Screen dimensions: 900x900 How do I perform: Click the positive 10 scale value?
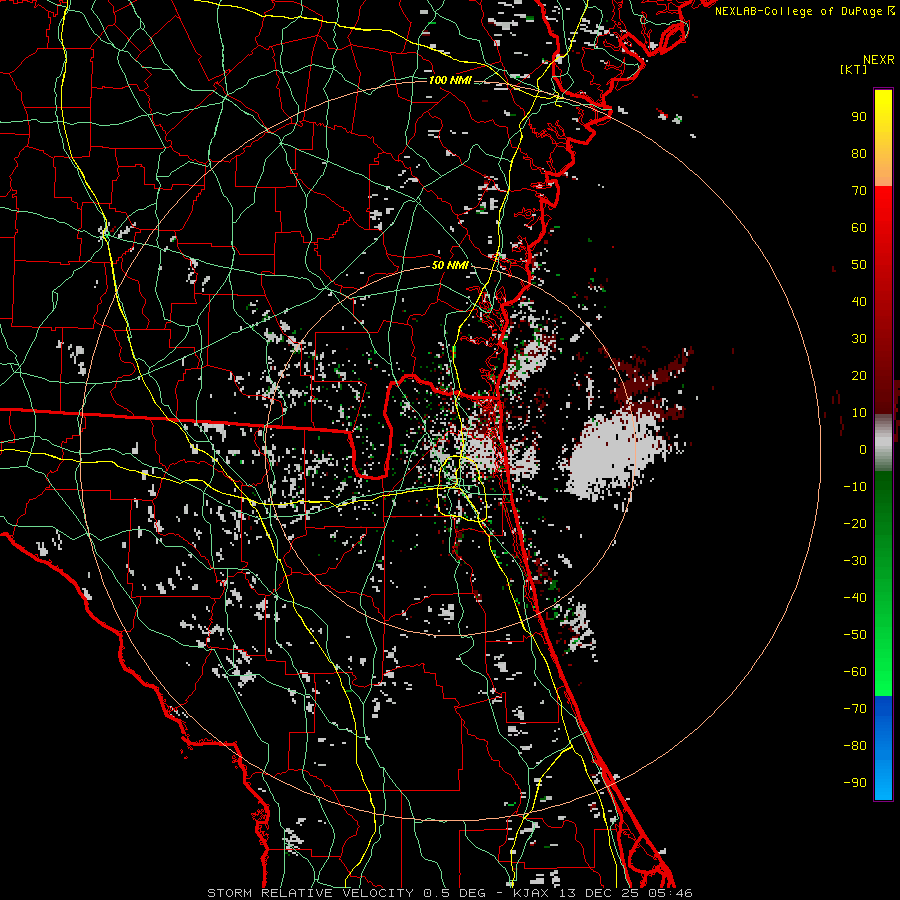pos(859,413)
